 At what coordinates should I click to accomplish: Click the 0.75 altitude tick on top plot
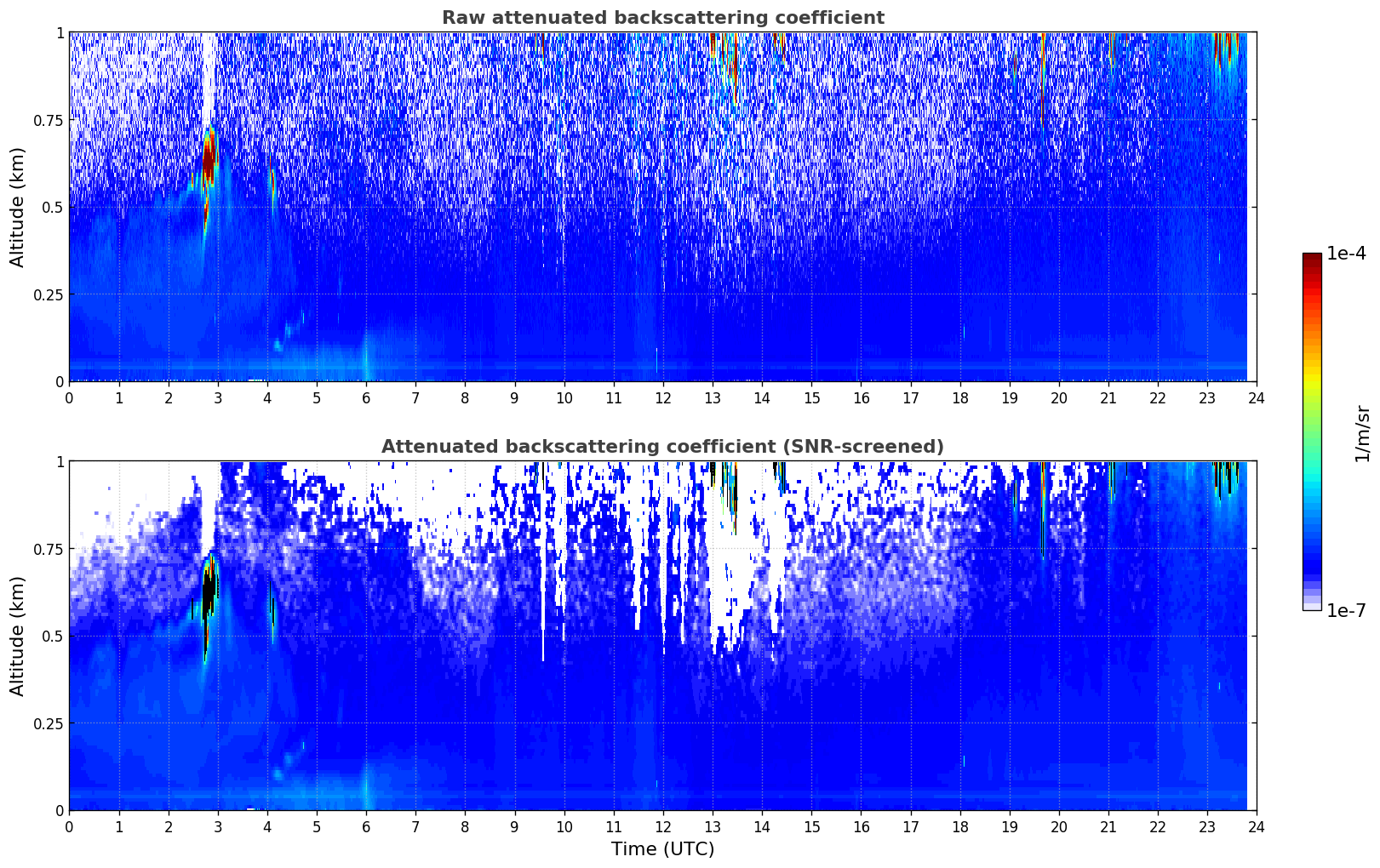pos(48,120)
